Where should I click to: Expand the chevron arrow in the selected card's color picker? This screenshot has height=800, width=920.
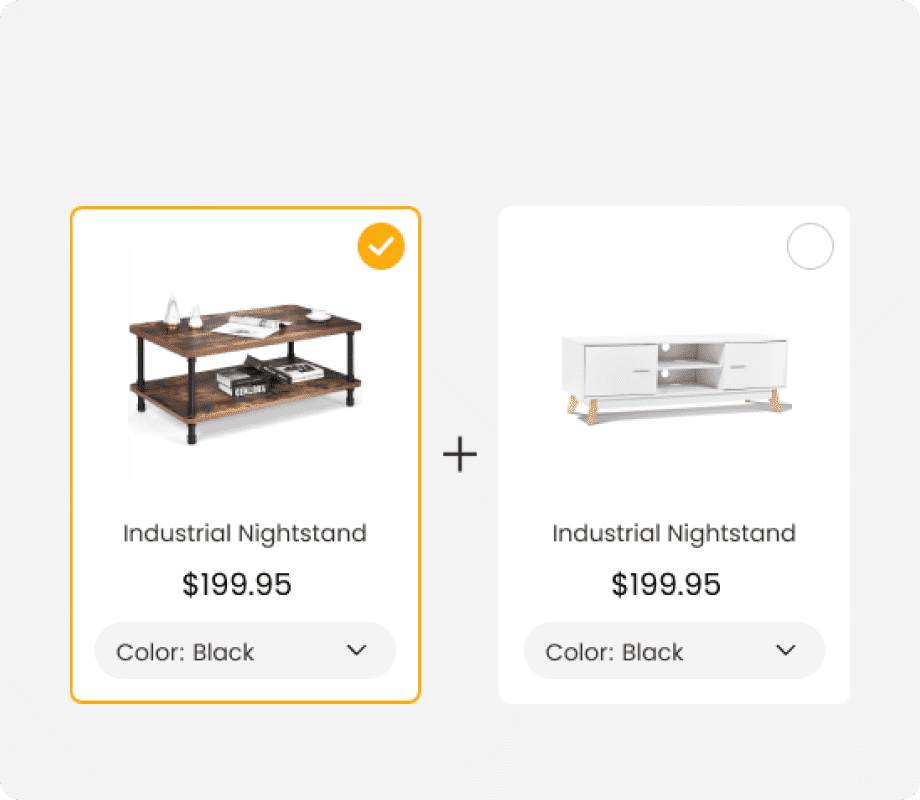pyautogui.click(x=357, y=651)
